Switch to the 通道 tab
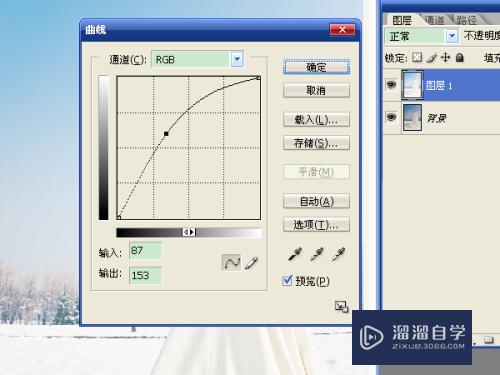The height and width of the screenshot is (375, 500). pos(435,20)
